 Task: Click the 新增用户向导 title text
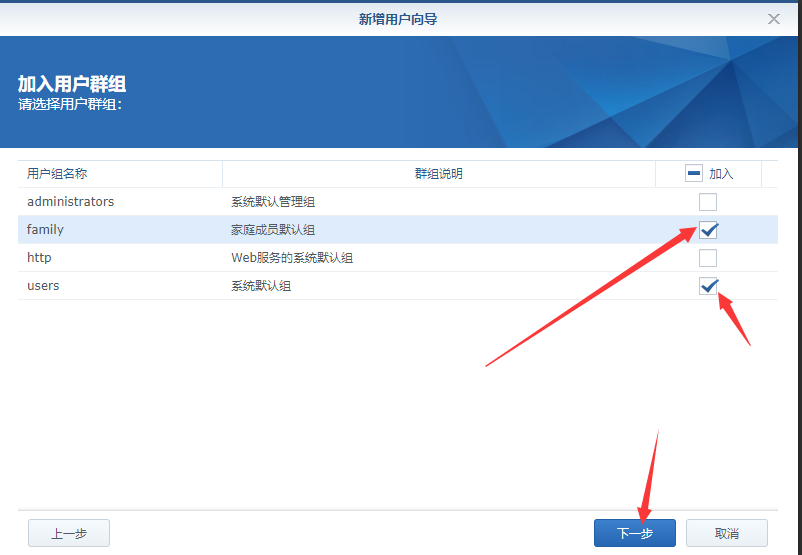[398, 19]
